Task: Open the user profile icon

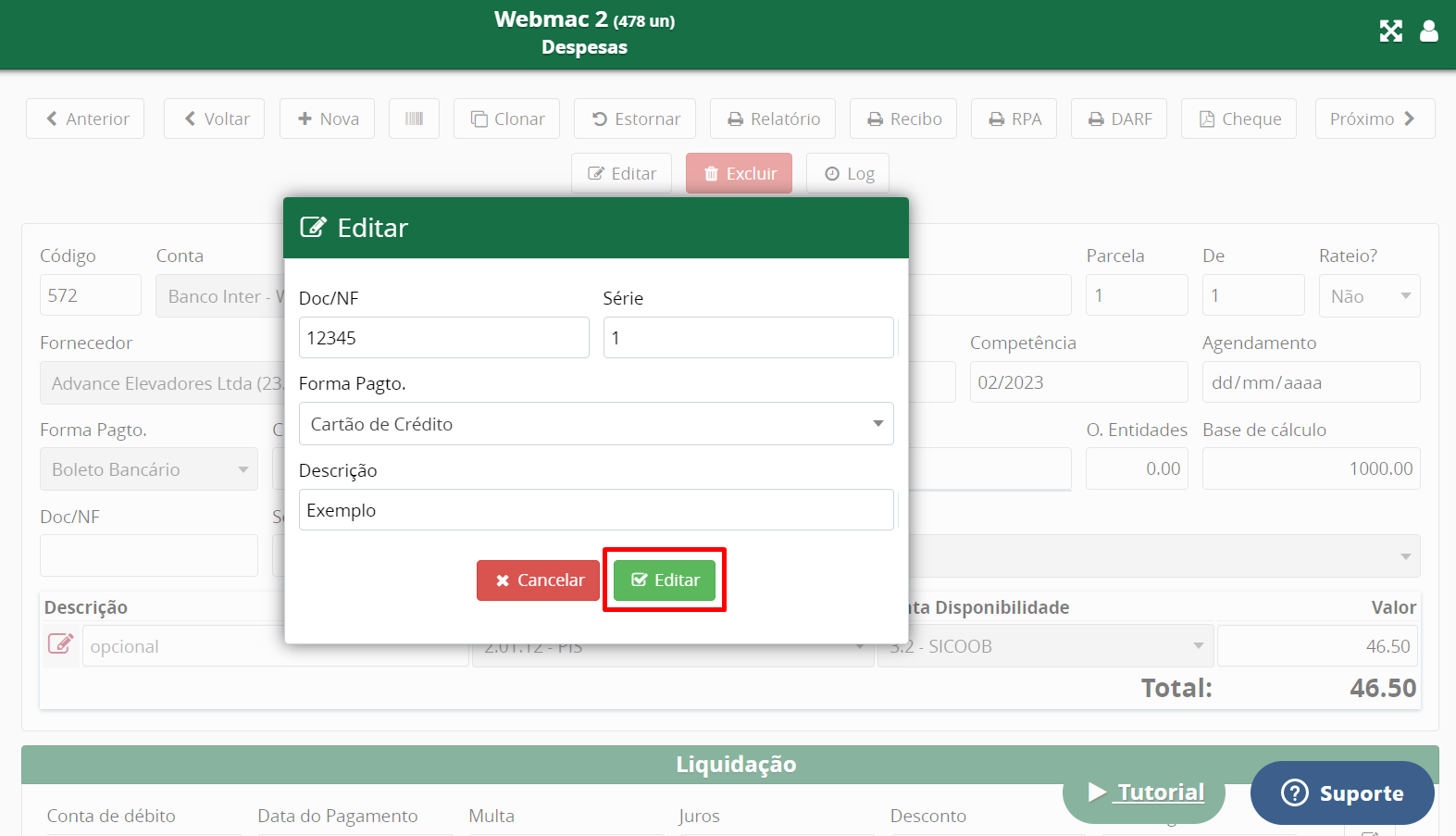Action: 1428,31
